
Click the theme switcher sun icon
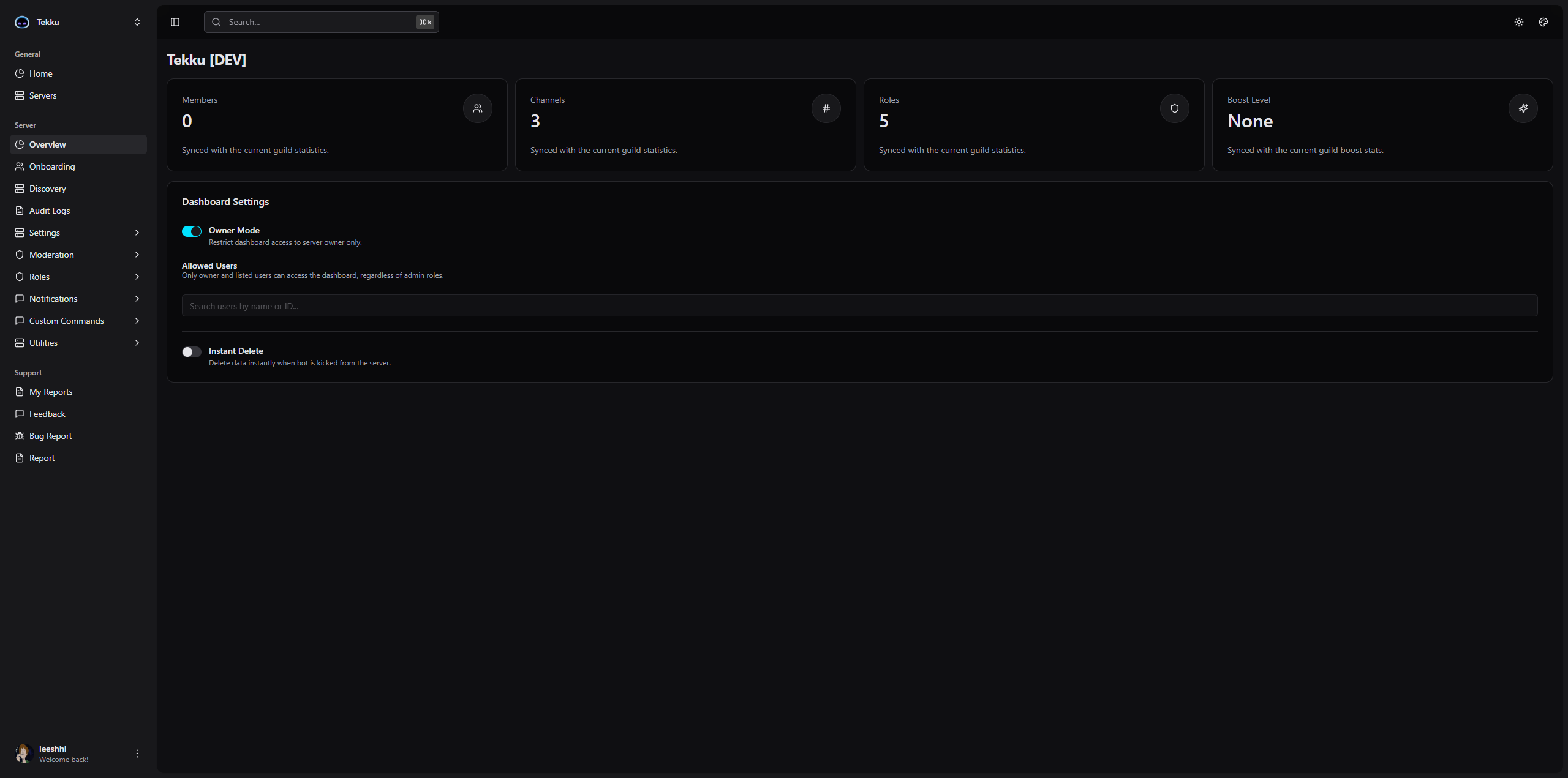pos(1518,22)
